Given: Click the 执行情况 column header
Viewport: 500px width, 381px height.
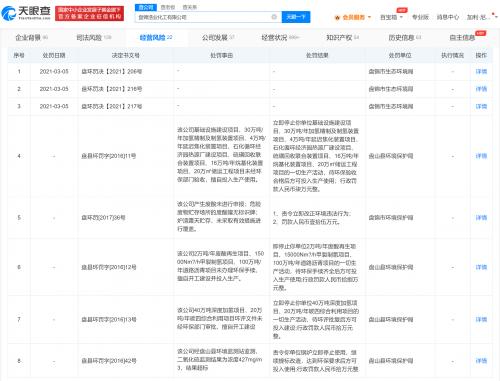Looking at the screenshot, I should coord(452,55).
